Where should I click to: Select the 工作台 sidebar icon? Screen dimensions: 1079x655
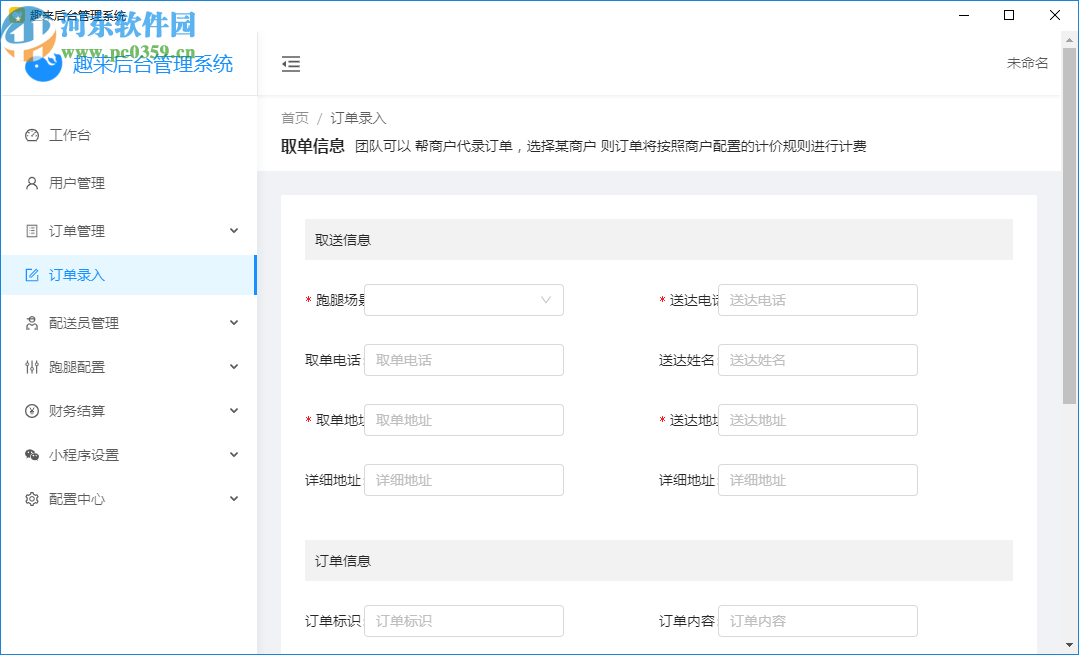(30, 135)
